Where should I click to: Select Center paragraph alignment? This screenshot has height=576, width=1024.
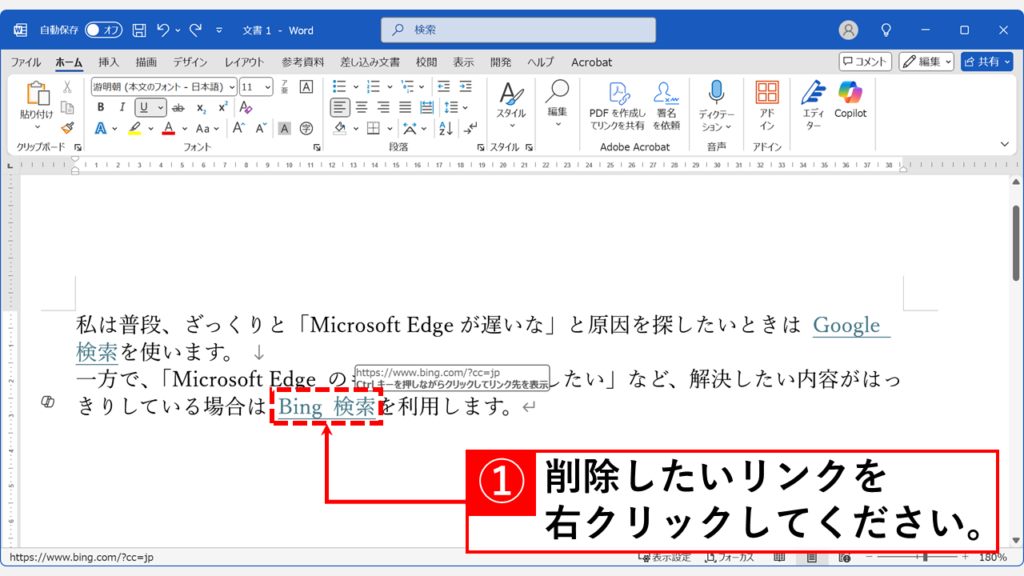362,108
